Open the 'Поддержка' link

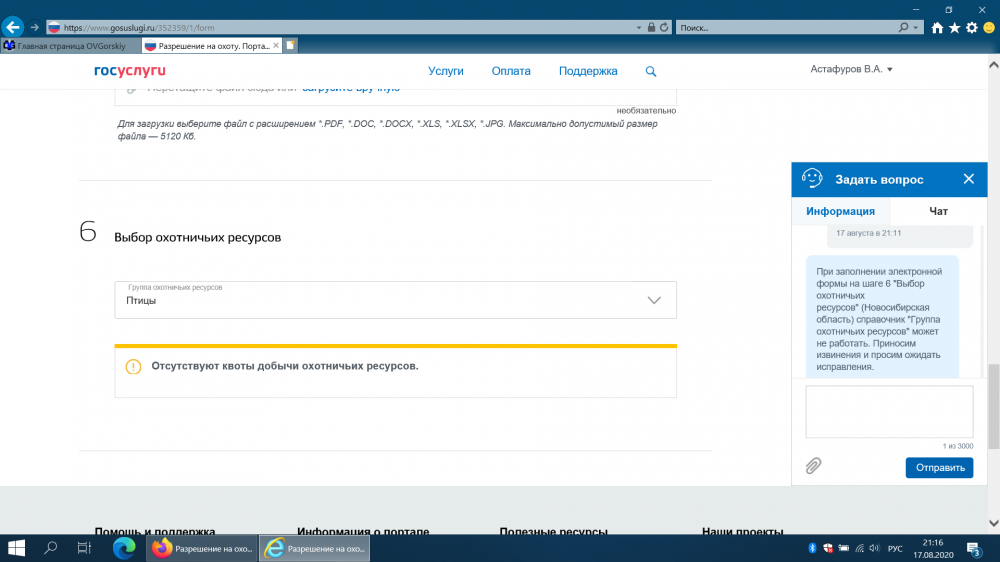588,71
